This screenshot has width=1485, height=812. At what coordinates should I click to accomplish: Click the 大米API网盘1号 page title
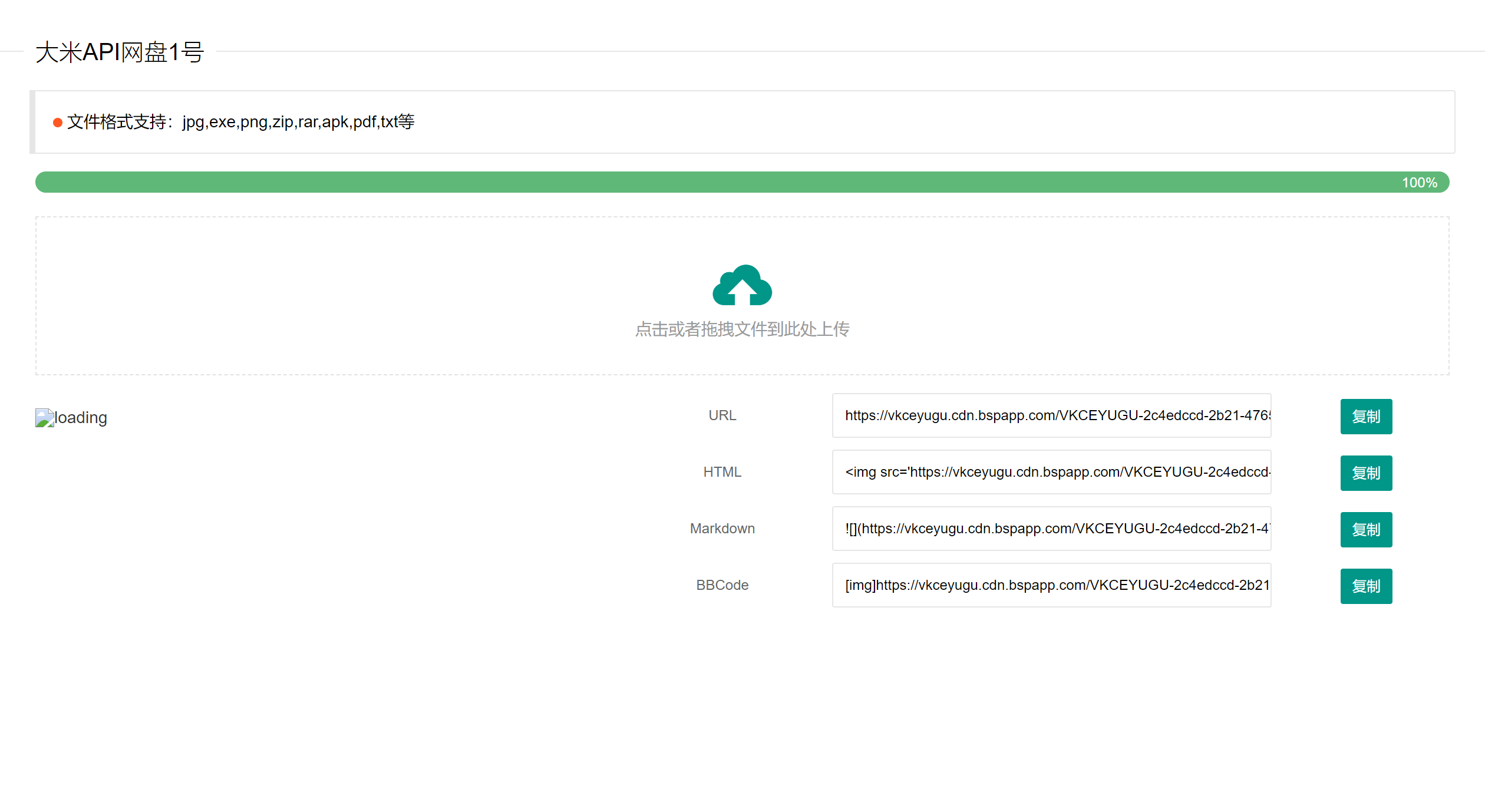[x=120, y=52]
